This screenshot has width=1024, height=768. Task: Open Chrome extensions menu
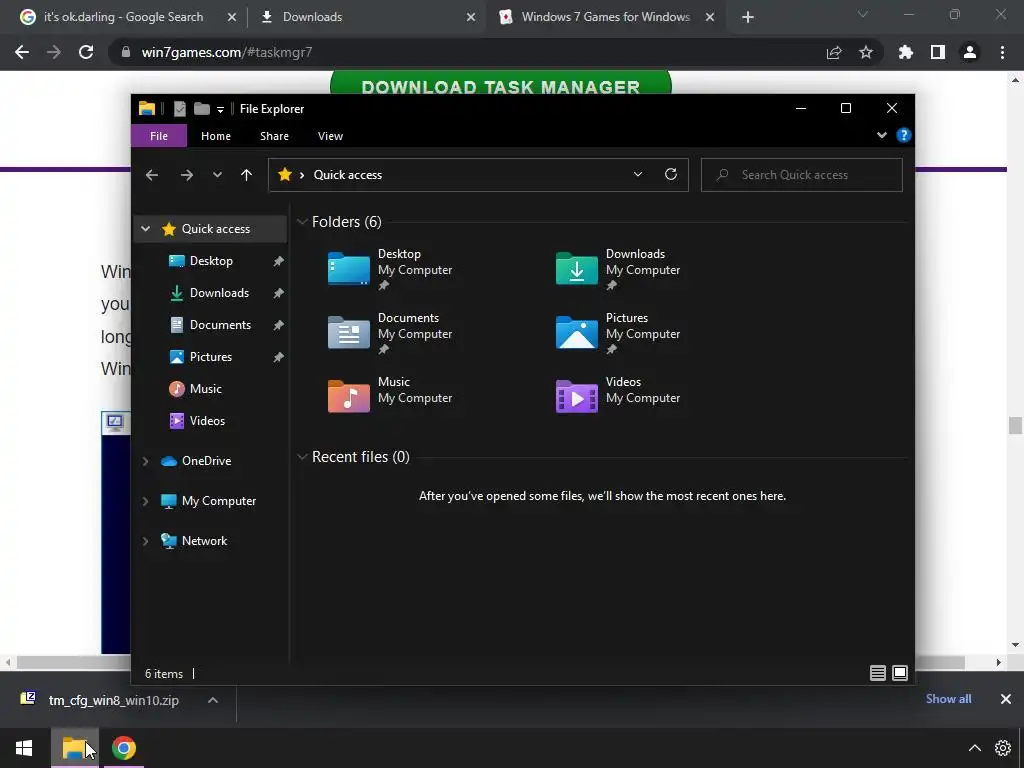pyautogui.click(x=906, y=52)
